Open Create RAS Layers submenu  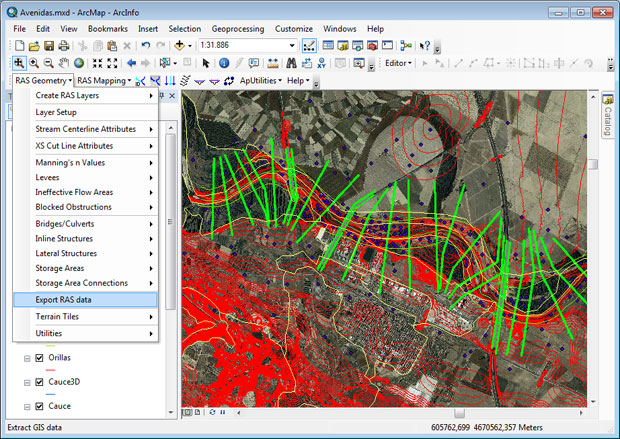pyautogui.click(x=85, y=96)
